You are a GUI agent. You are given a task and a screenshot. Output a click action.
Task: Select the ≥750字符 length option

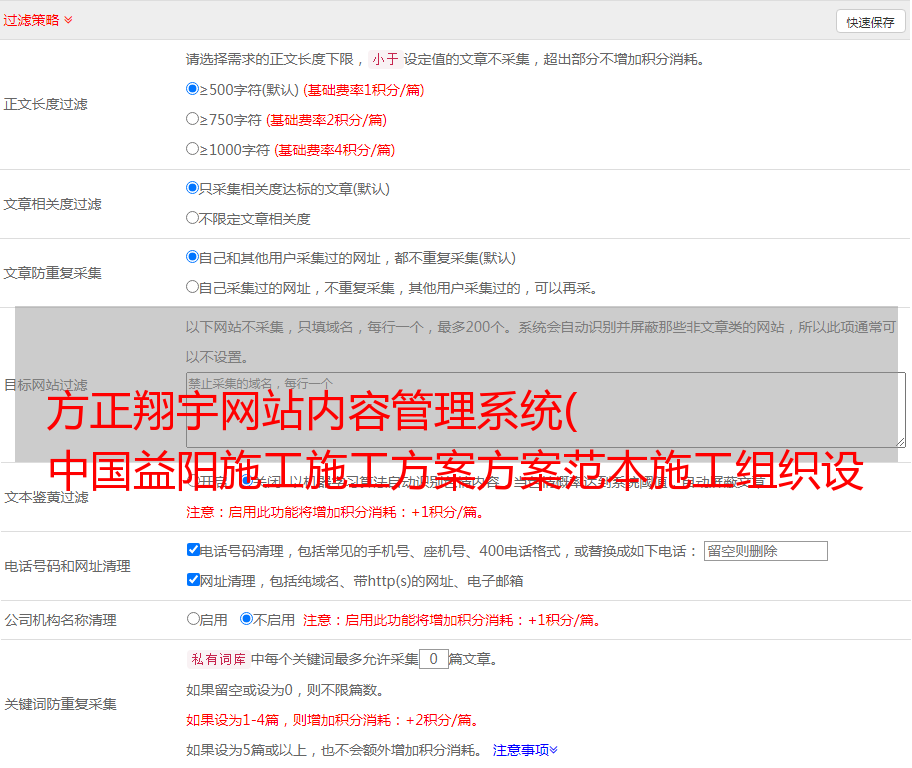(192, 119)
